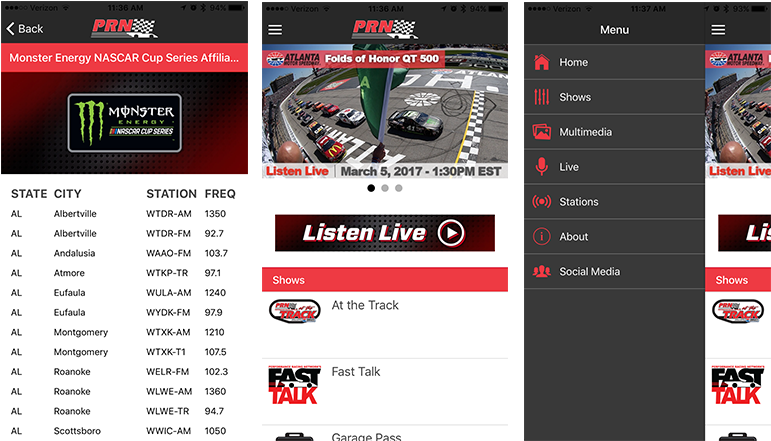Select the About menu item
The width and height of the screenshot is (771, 441).
pyautogui.click(x=614, y=236)
